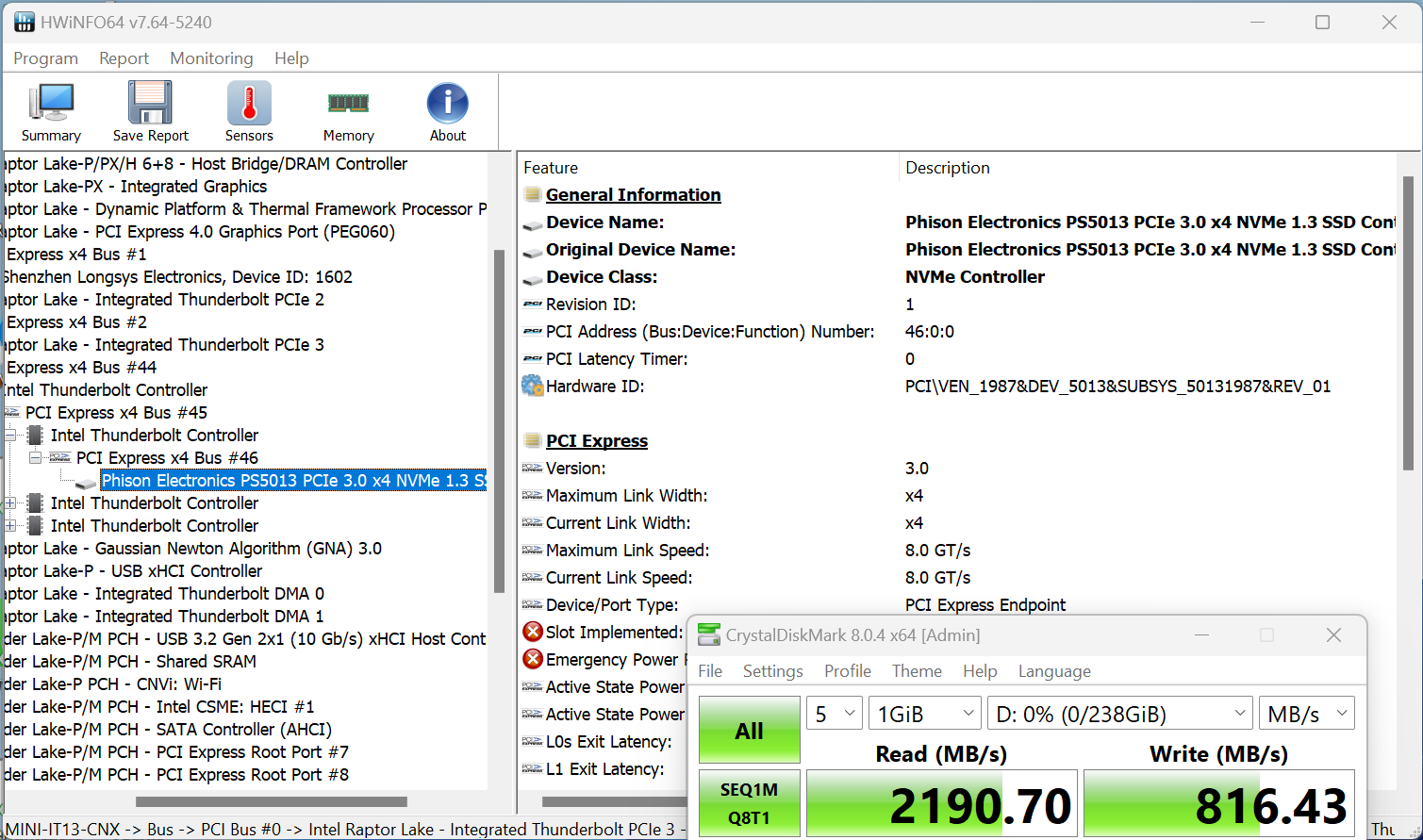Open the Monitoring menu

click(211, 58)
